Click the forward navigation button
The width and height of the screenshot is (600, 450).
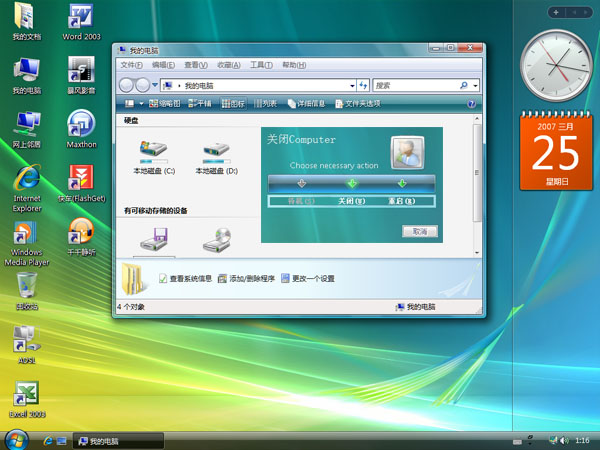142,85
